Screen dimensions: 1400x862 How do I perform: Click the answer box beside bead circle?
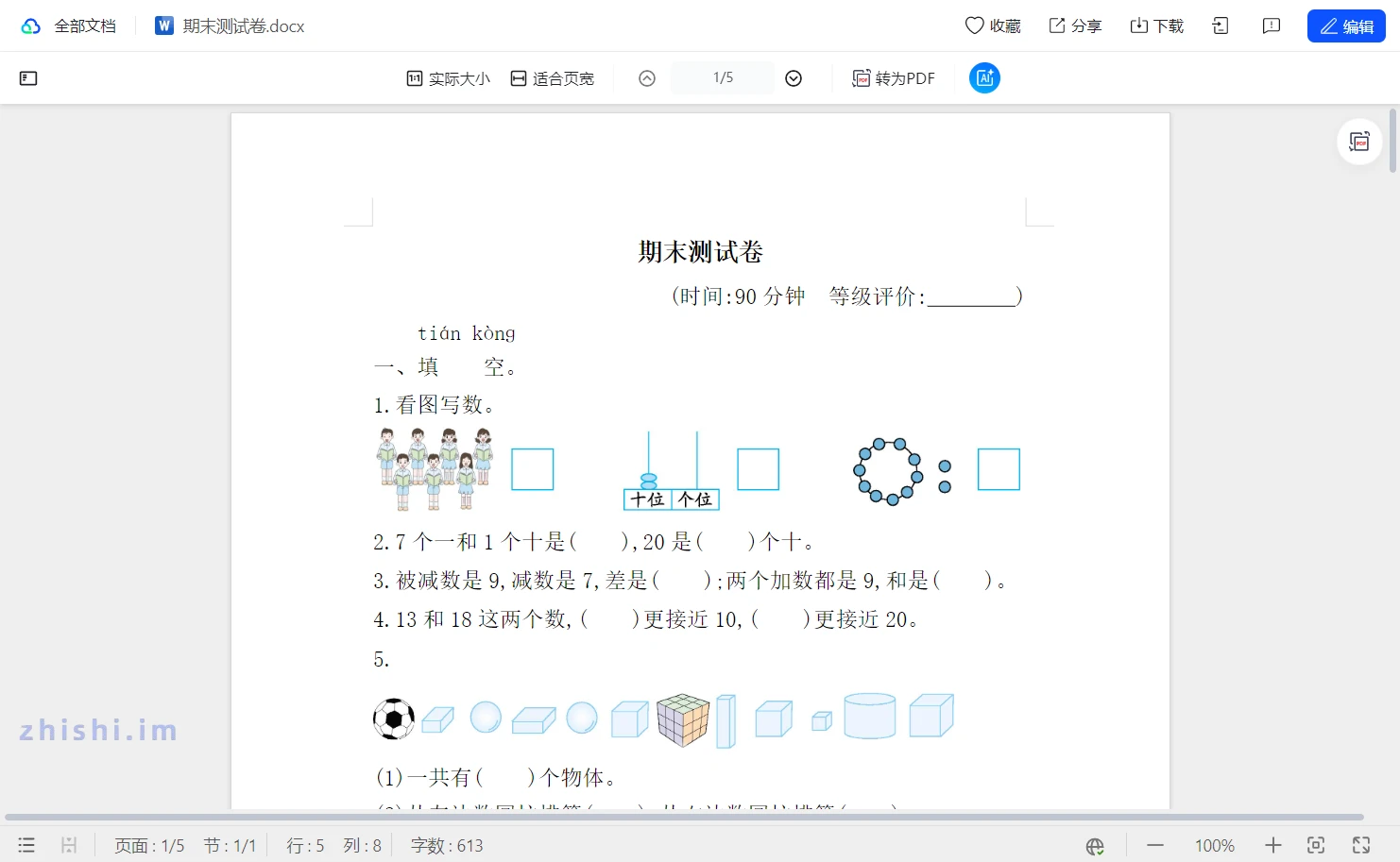coord(999,469)
